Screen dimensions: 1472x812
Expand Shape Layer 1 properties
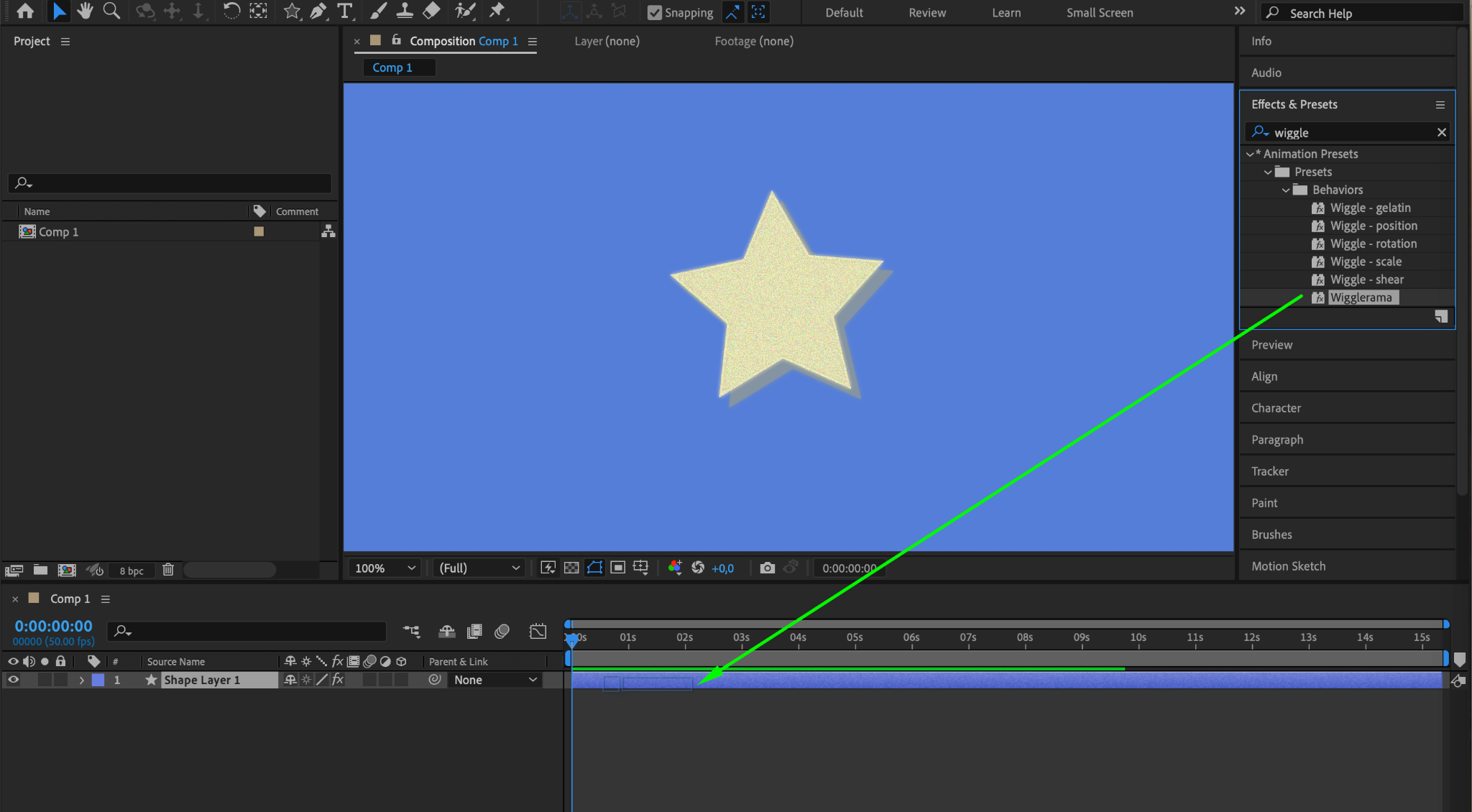click(x=82, y=680)
